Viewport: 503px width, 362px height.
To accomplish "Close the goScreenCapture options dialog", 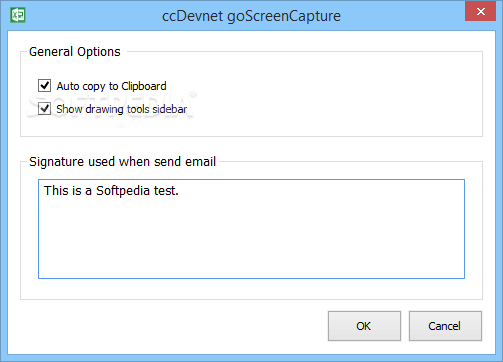I will tap(480, 12).
